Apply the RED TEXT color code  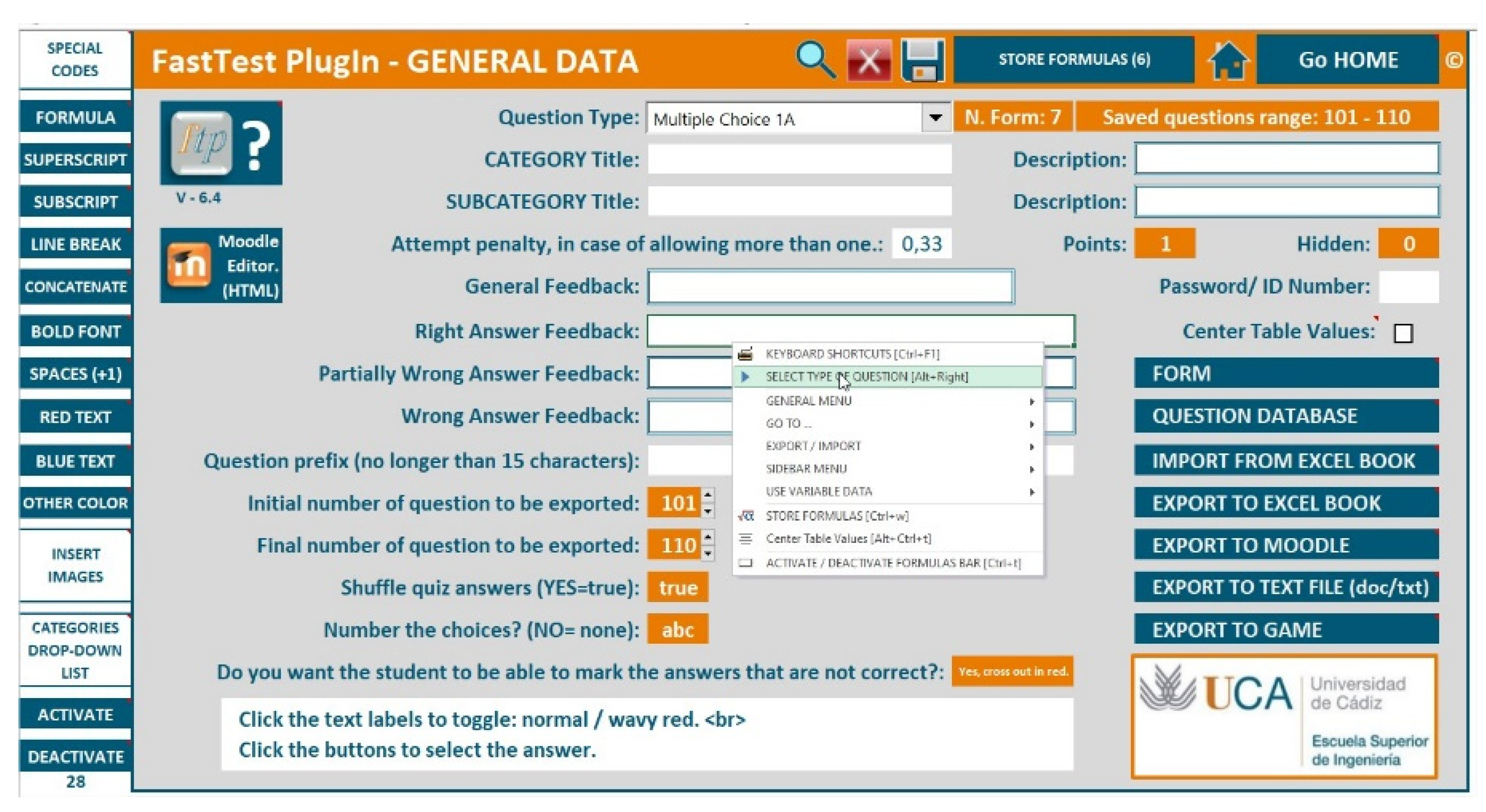click(75, 417)
